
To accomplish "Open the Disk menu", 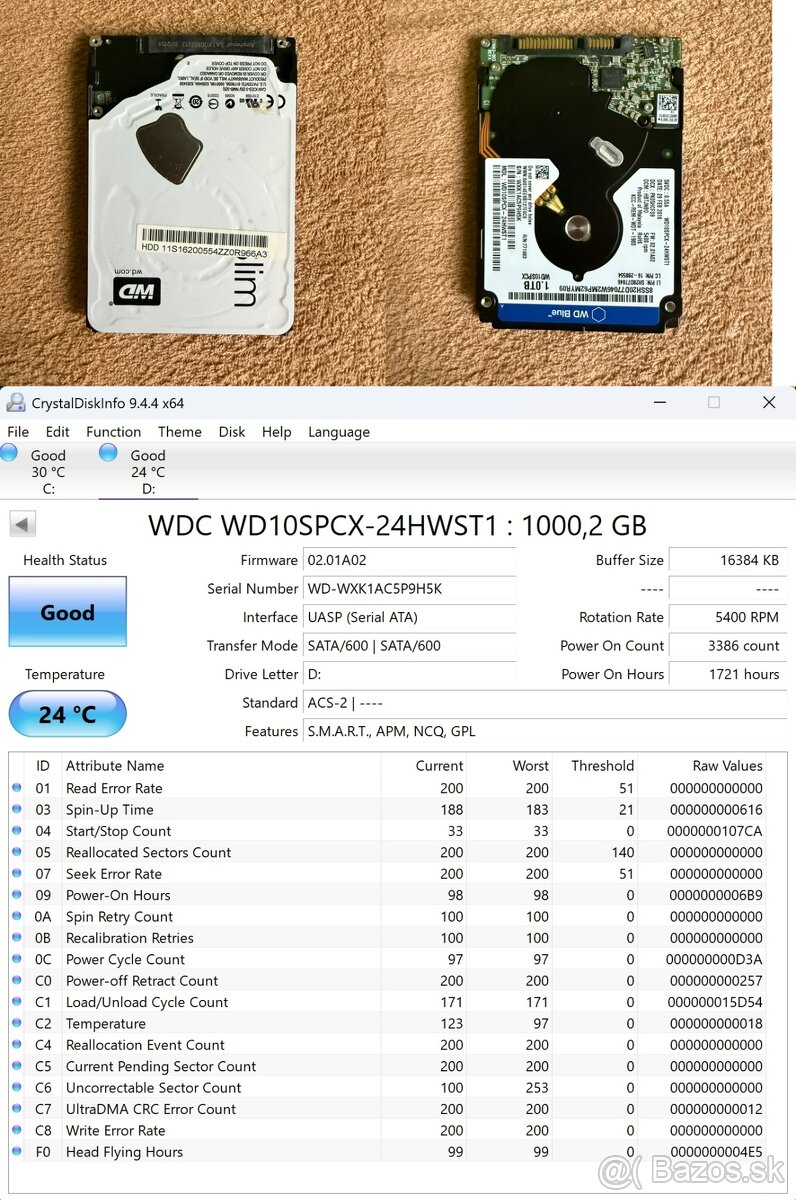I will pyautogui.click(x=232, y=432).
